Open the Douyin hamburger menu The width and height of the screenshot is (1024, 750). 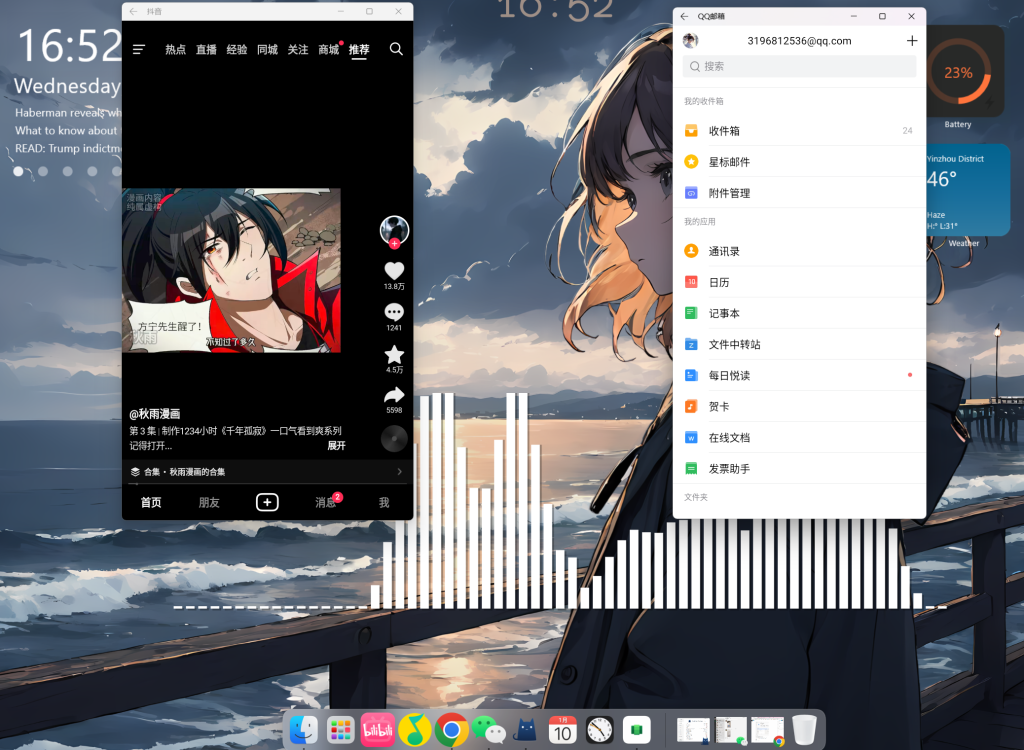pyautogui.click(x=139, y=49)
